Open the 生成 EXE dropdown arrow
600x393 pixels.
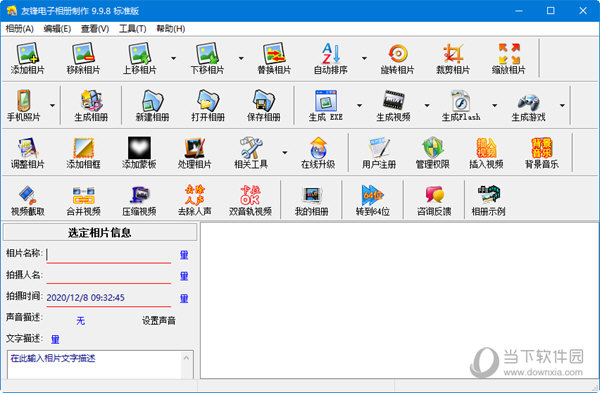(x=359, y=105)
